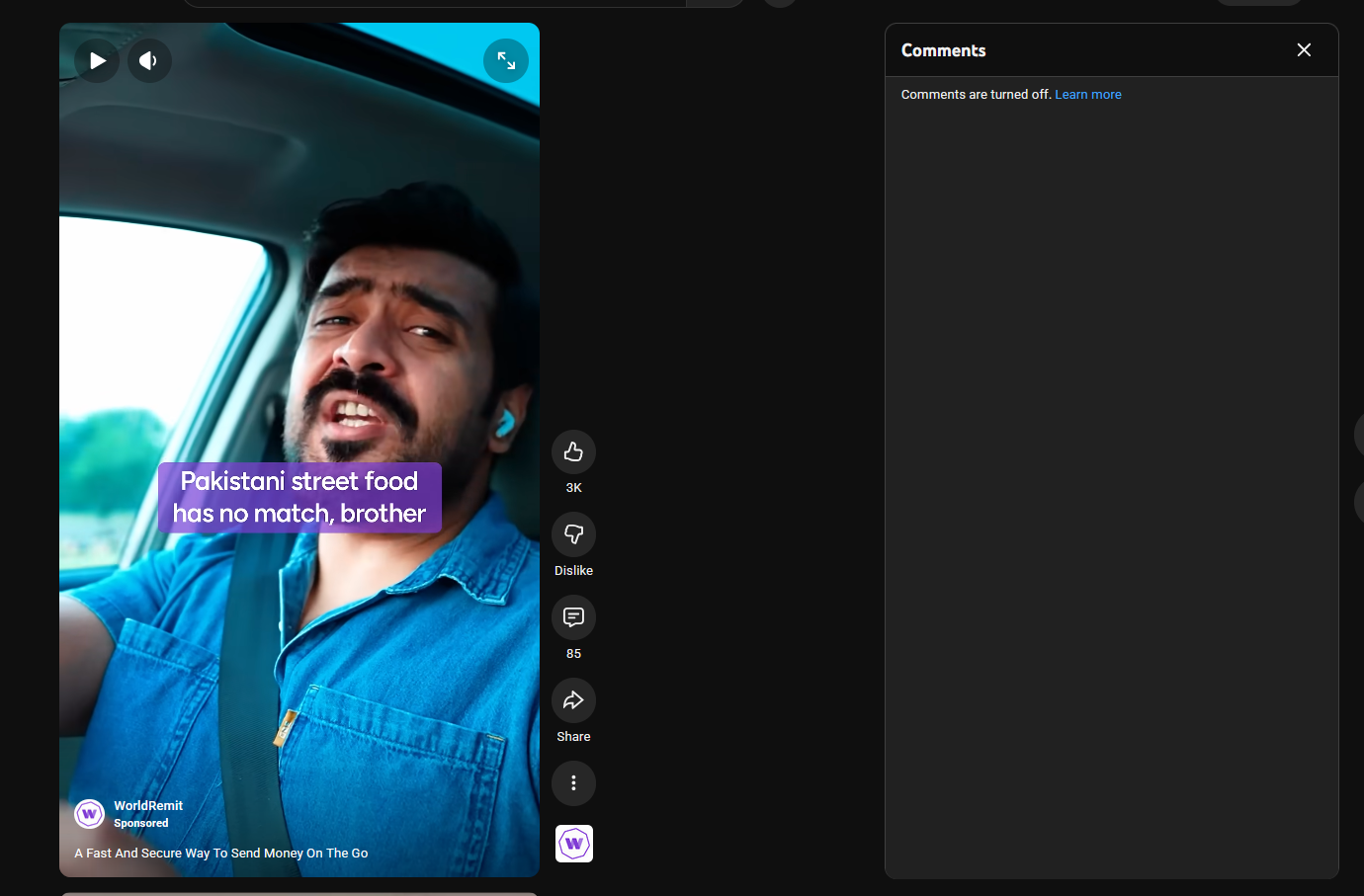Image resolution: width=1364 pixels, height=896 pixels.
Task: Expand the video to fullscreen
Action: click(506, 61)
